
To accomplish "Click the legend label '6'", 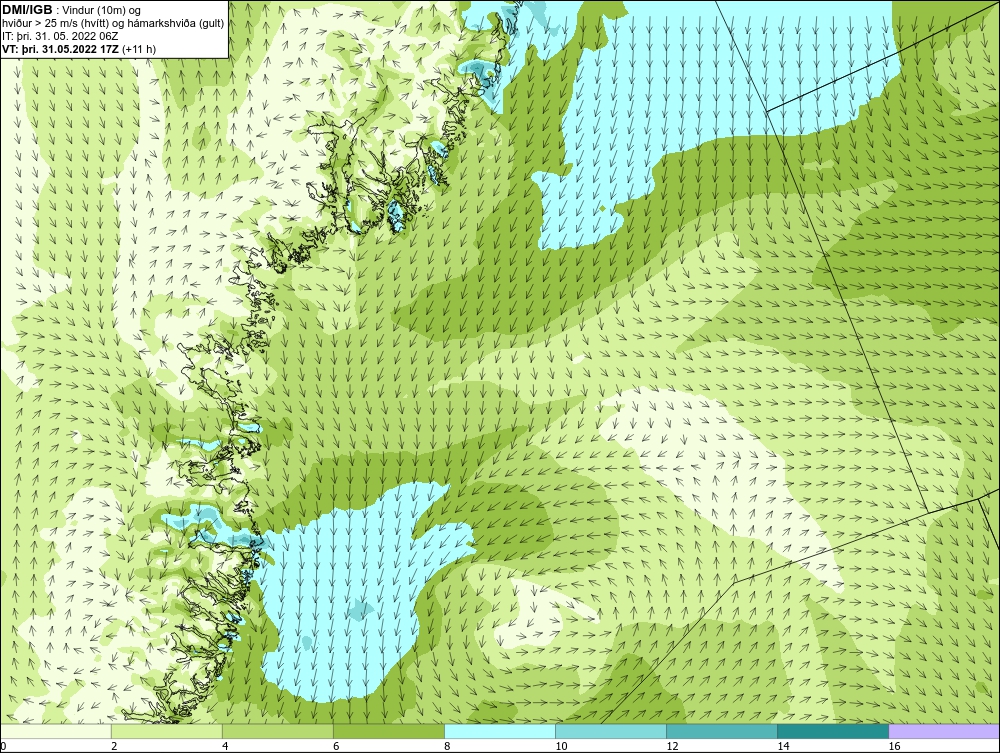I will 336,746.
